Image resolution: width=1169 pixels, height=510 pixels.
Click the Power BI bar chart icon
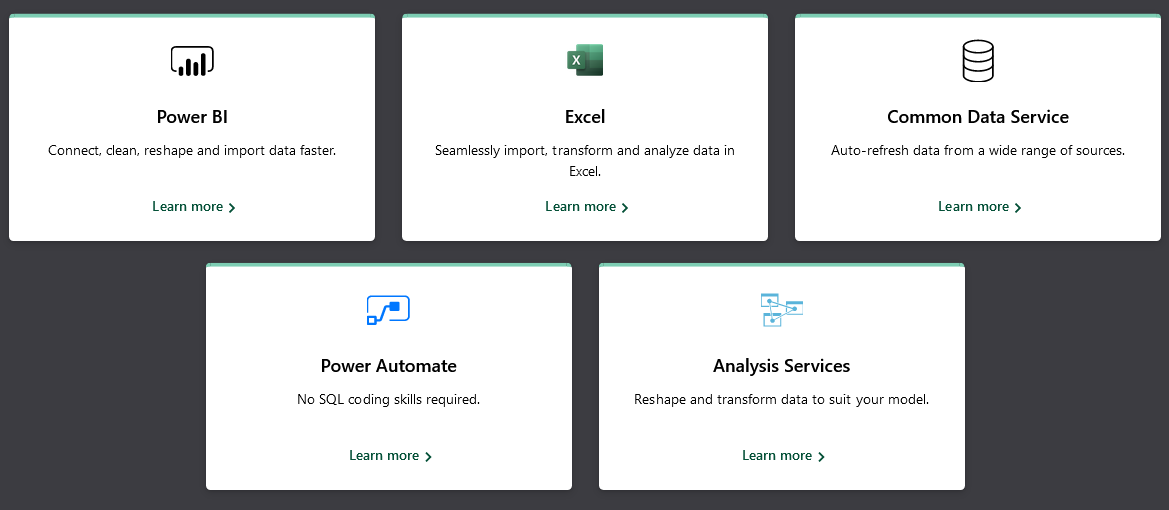[192, 60]
